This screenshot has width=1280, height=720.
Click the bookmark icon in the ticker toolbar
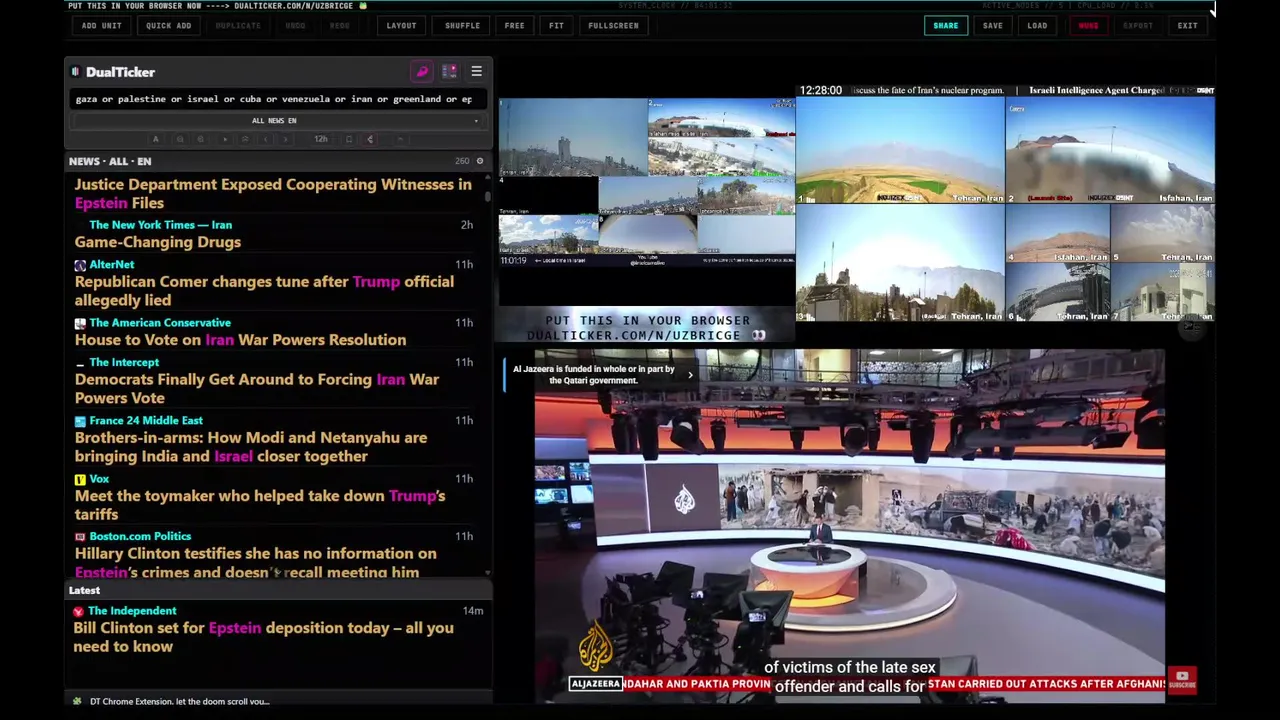click(348, 139)
